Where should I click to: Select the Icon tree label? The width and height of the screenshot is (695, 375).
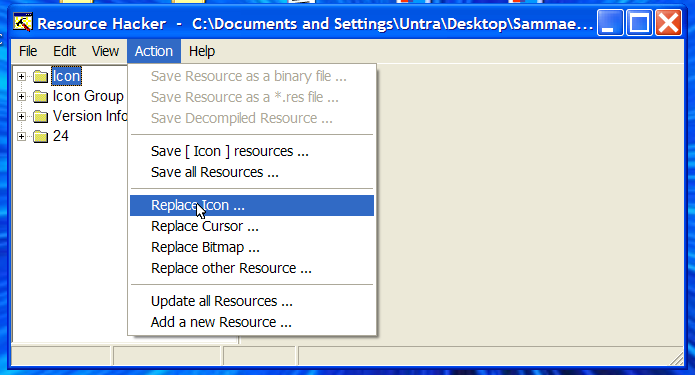pyautogui.click(x=66, y=76)
